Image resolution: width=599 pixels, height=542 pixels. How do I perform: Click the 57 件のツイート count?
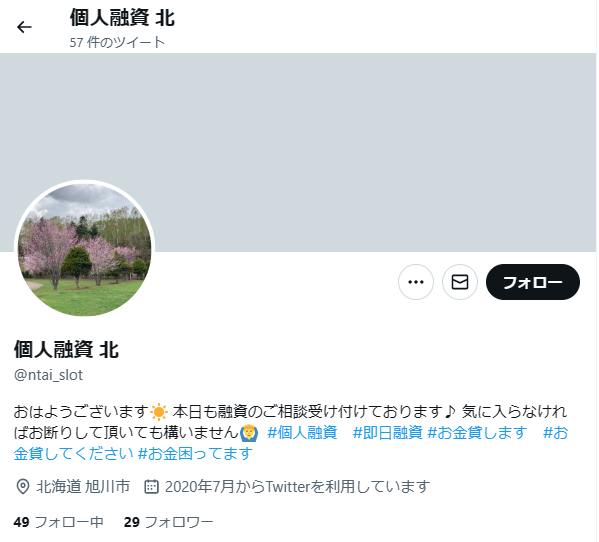(117, 42)
